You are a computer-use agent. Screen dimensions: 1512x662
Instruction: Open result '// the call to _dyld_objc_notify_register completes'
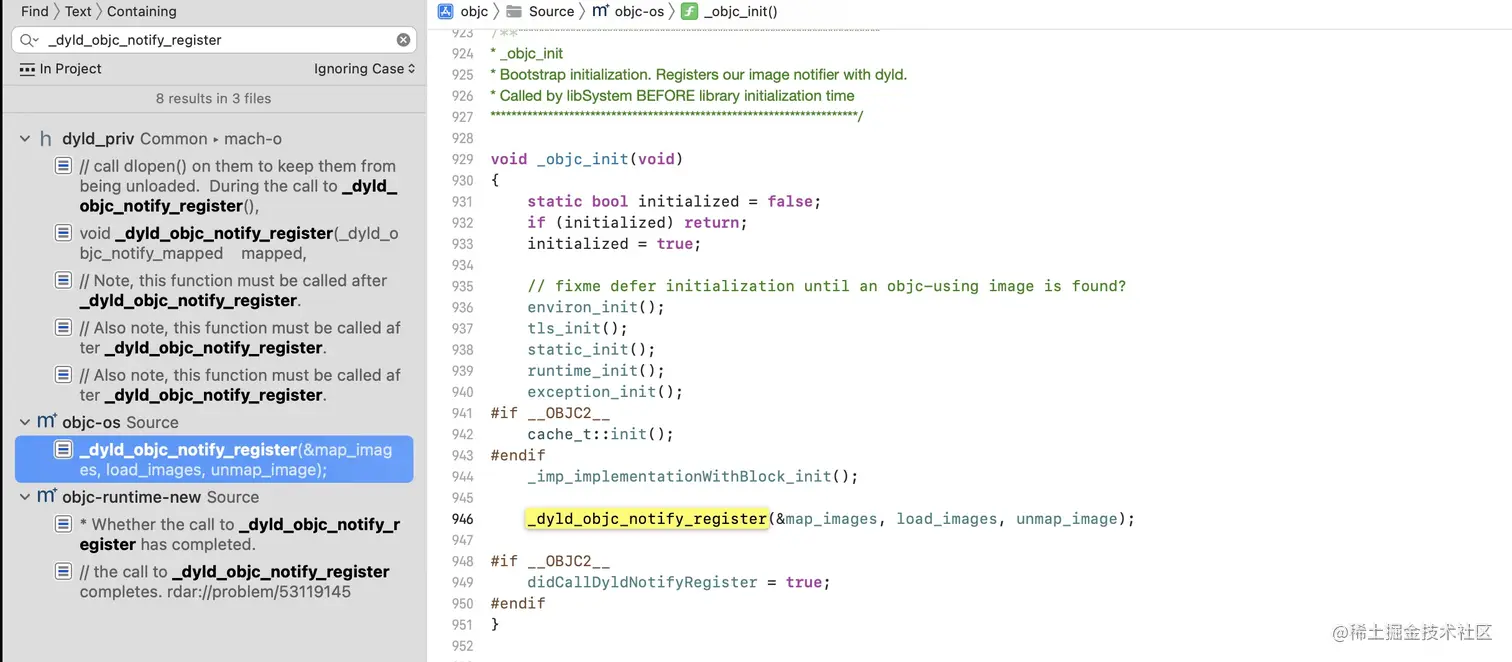point(234,582)
